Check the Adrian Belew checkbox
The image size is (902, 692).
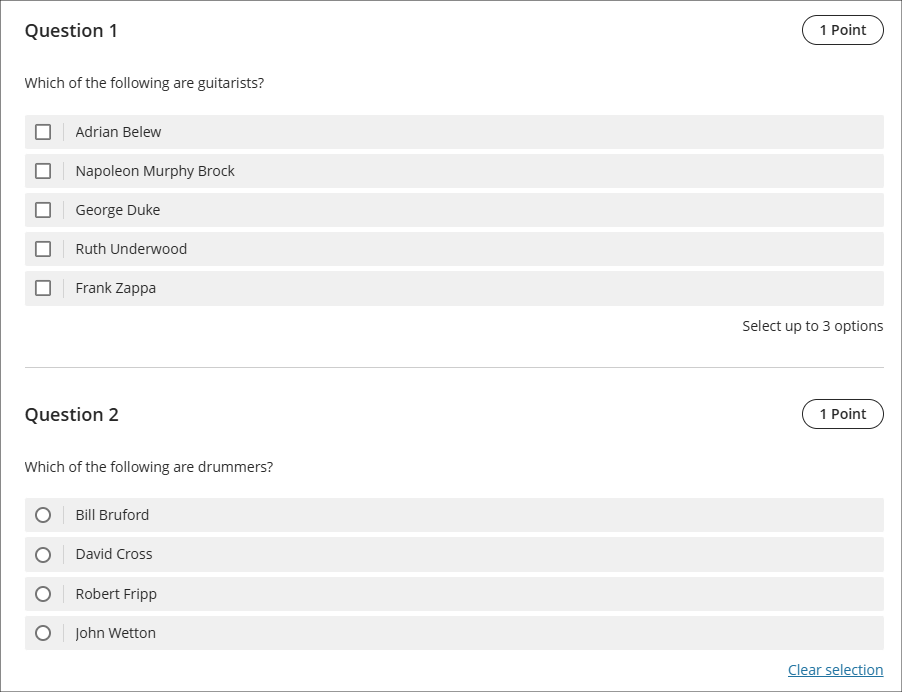pos(43,132)
